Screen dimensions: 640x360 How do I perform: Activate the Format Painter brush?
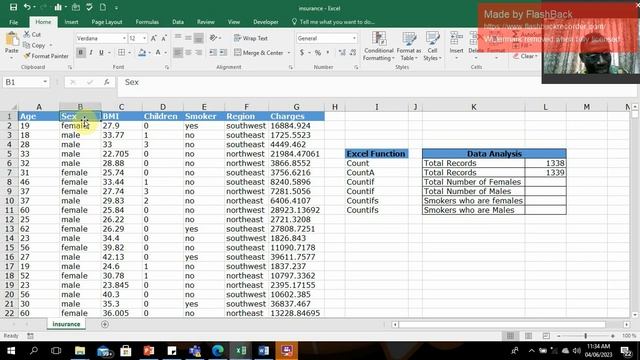[46, 56]
